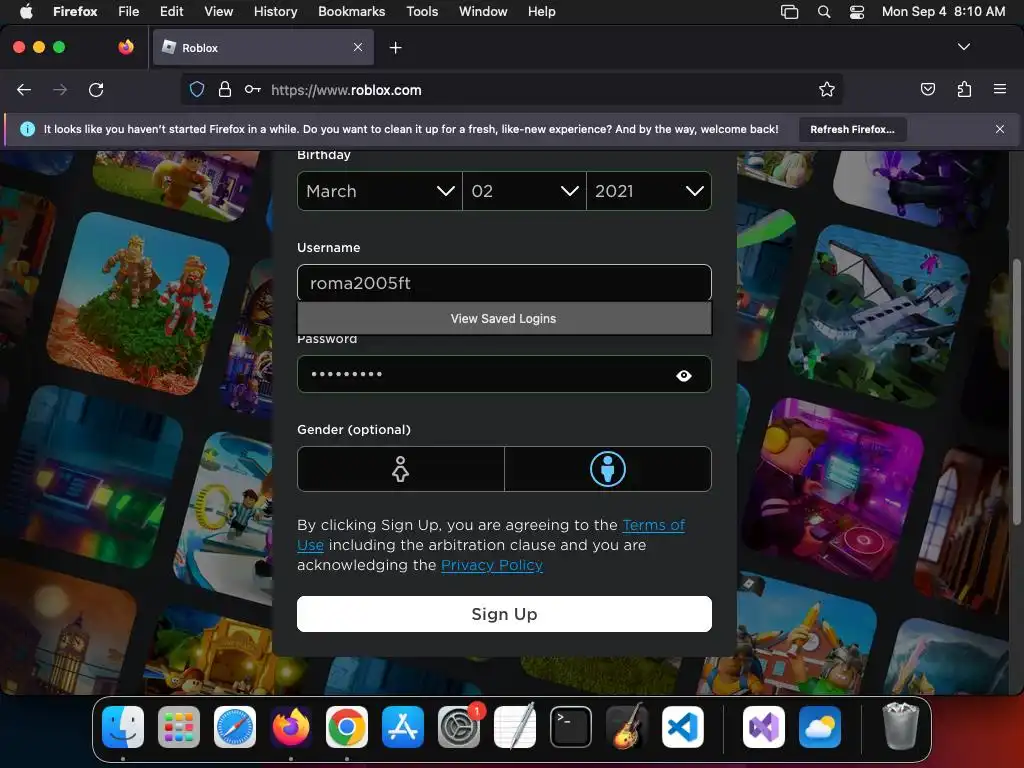The height and width of the screenshot is (768, 1024).
Task: Launch Safari from the dock
Action: coord(235,727)
